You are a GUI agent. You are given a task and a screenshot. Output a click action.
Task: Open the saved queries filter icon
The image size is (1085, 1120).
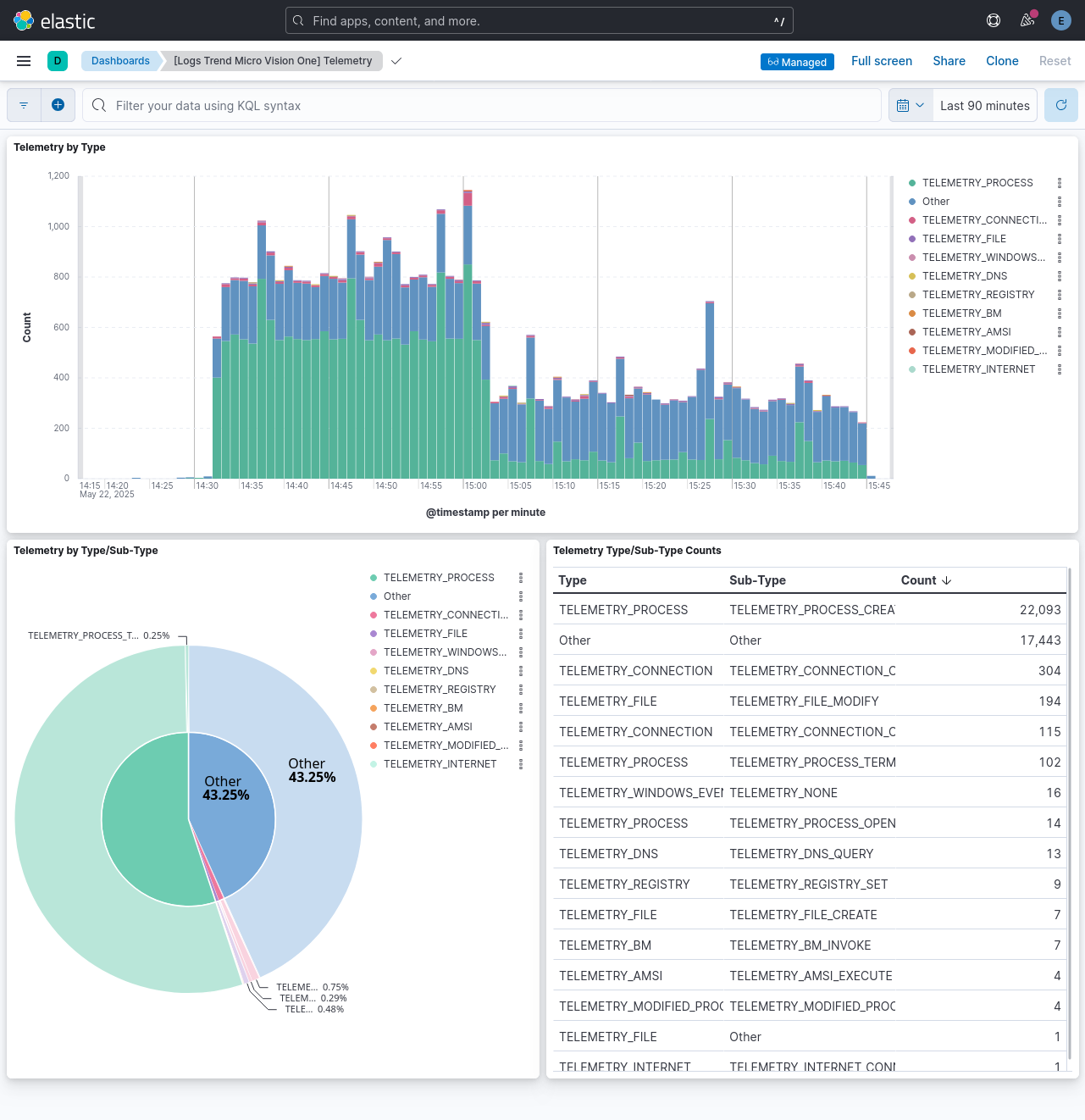coord(23,104)
